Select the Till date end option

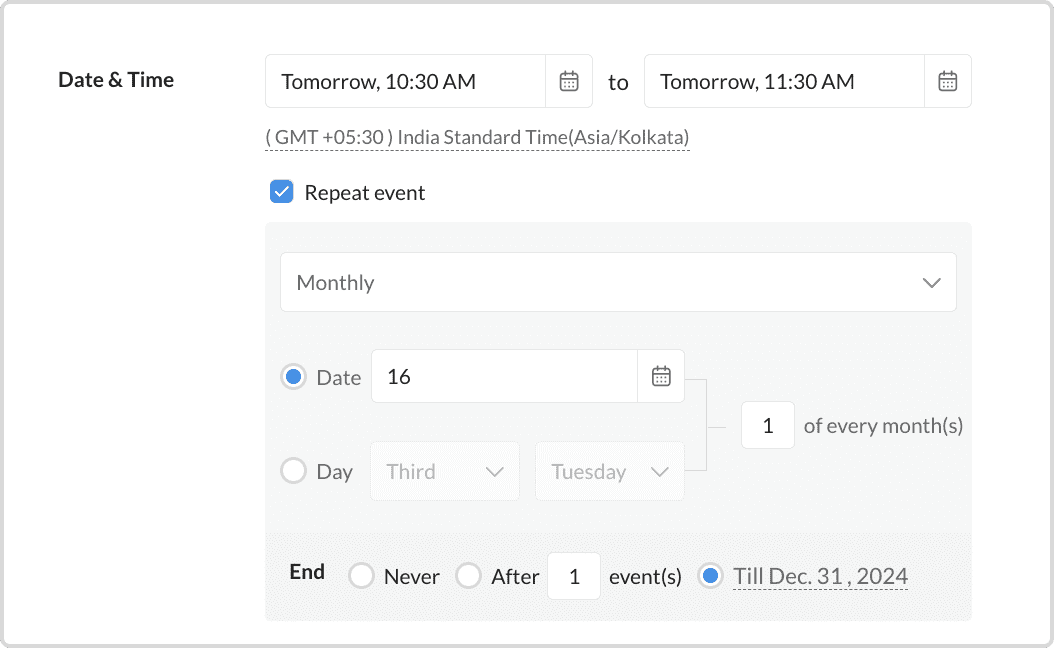pos(710,576)
